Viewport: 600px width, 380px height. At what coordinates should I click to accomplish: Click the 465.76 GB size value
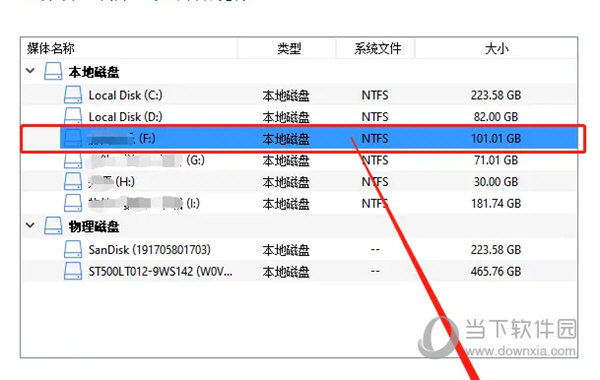496,271
